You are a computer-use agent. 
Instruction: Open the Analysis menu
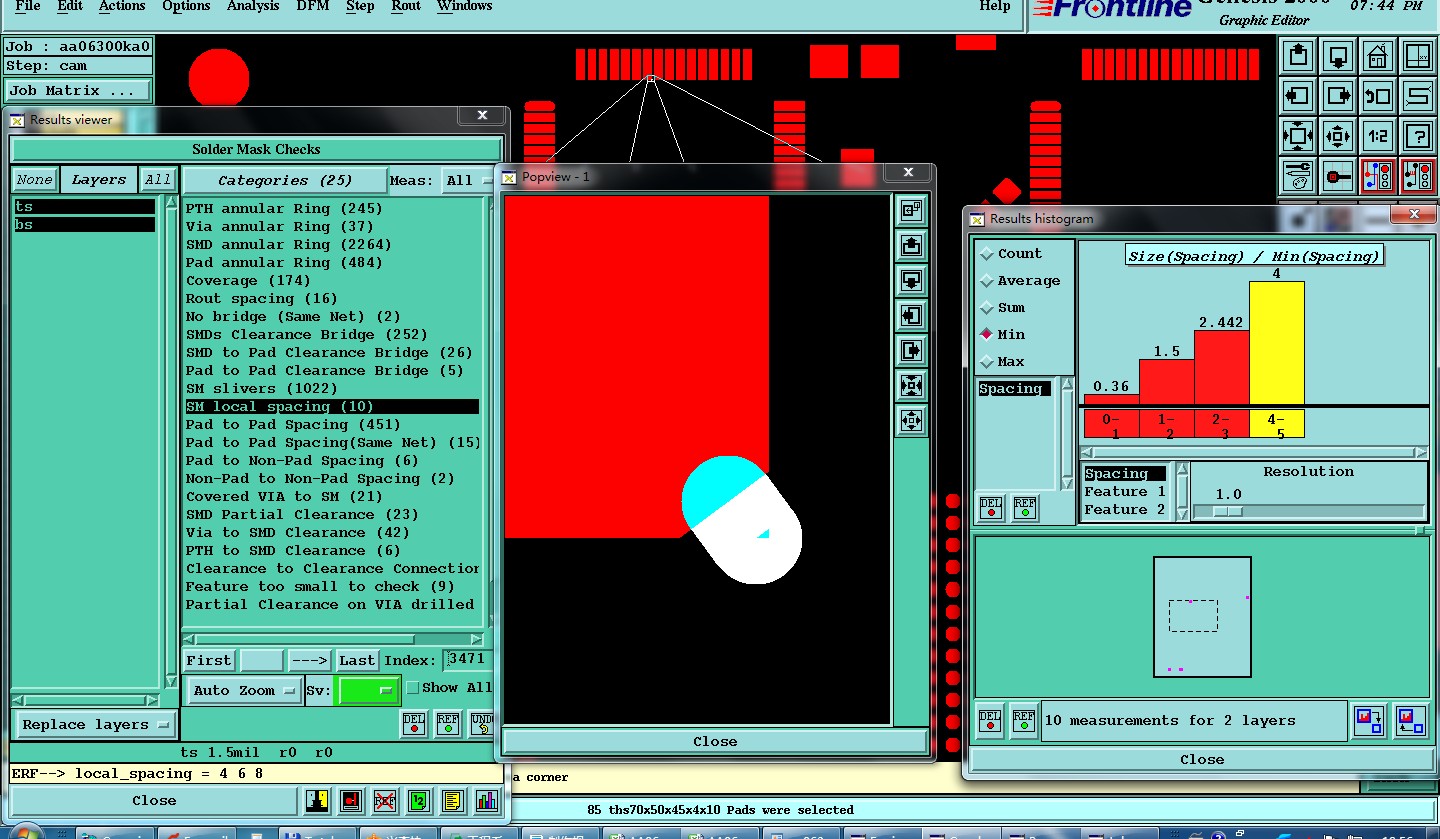[x=253, y=6]
